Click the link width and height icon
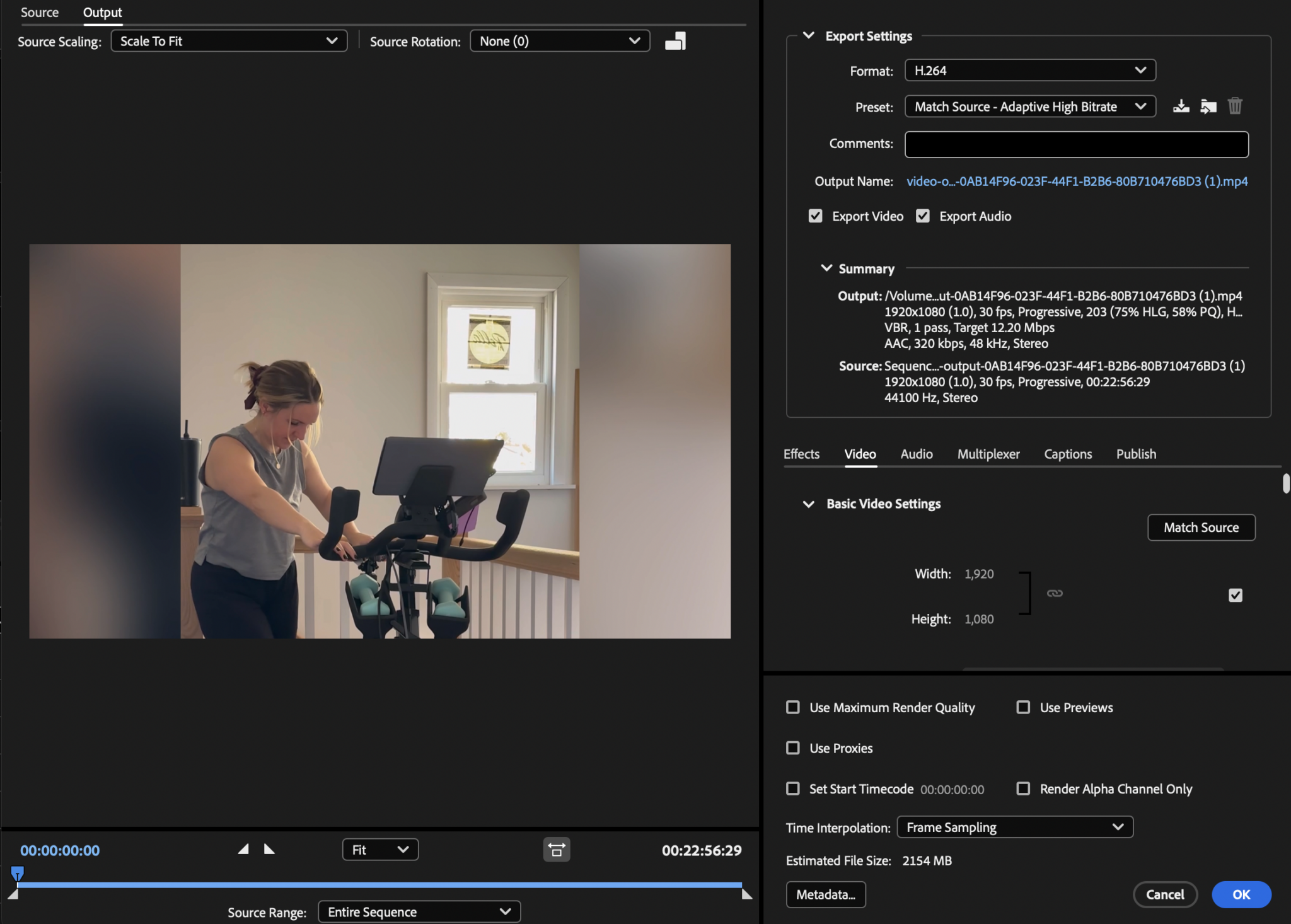Screen dimensions: 1291x924 click(x=1055, y=592)
